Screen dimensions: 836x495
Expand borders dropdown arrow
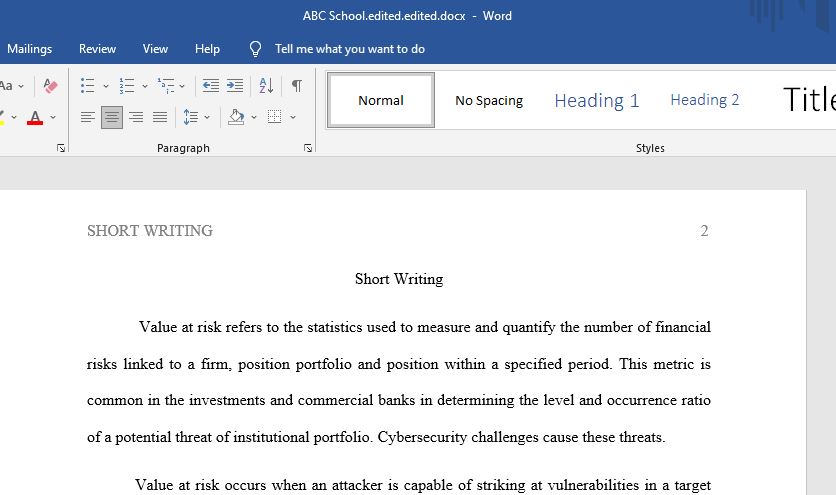point(293,117)
